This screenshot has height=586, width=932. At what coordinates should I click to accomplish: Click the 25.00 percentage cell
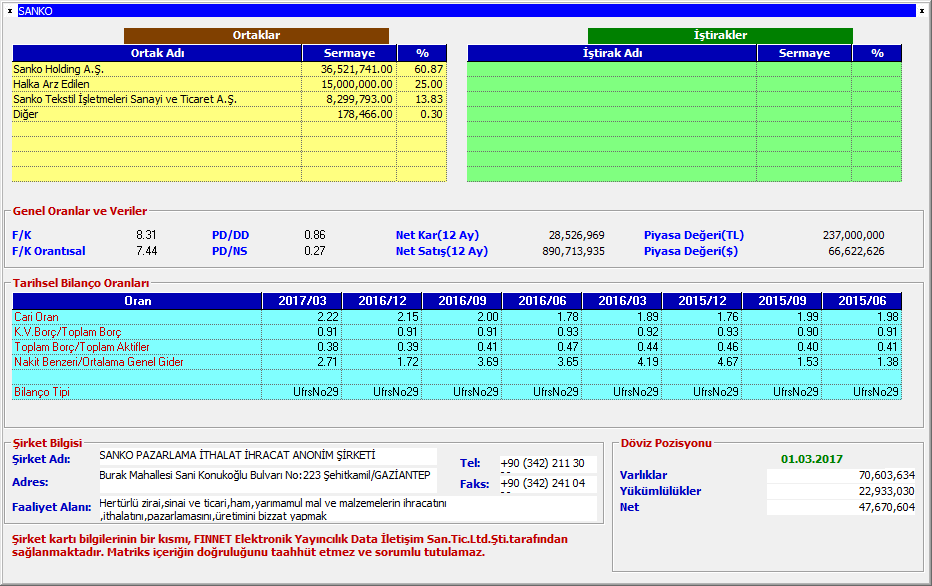(429, 84)
